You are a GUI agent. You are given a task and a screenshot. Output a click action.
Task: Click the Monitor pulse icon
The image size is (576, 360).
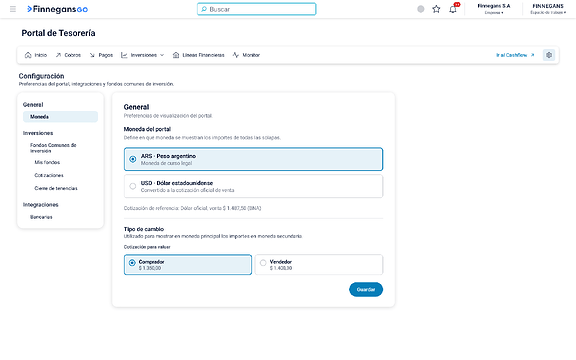point(236,55)
